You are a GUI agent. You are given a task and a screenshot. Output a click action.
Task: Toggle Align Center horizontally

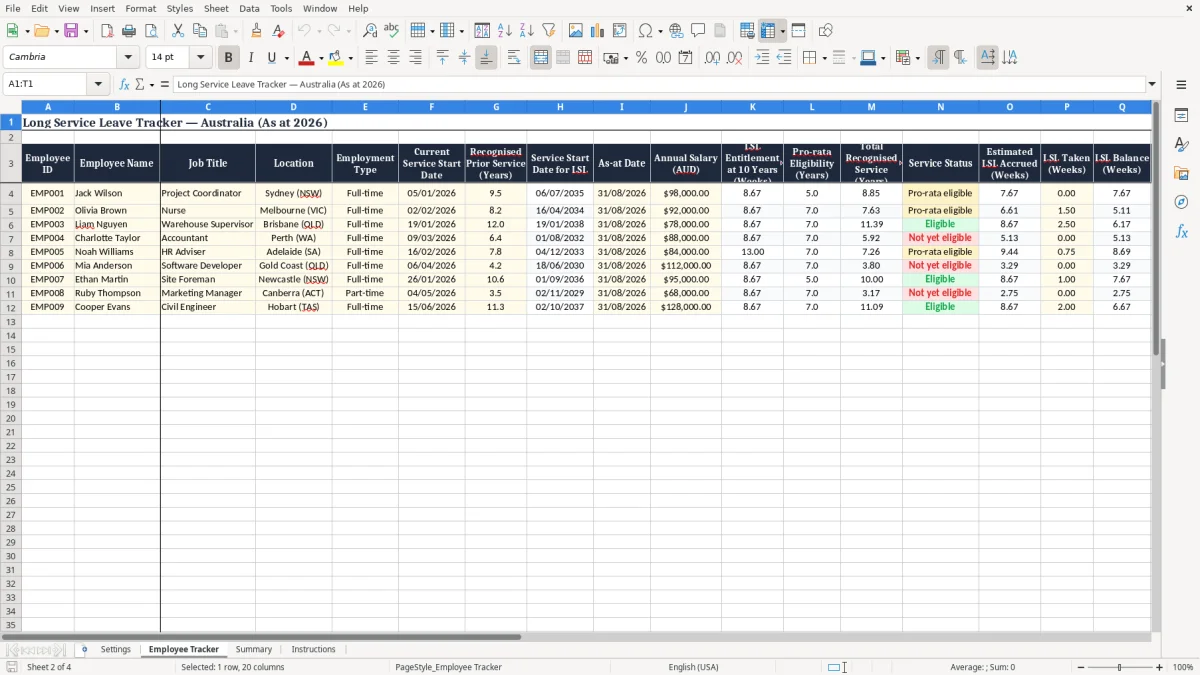point(393,58)
